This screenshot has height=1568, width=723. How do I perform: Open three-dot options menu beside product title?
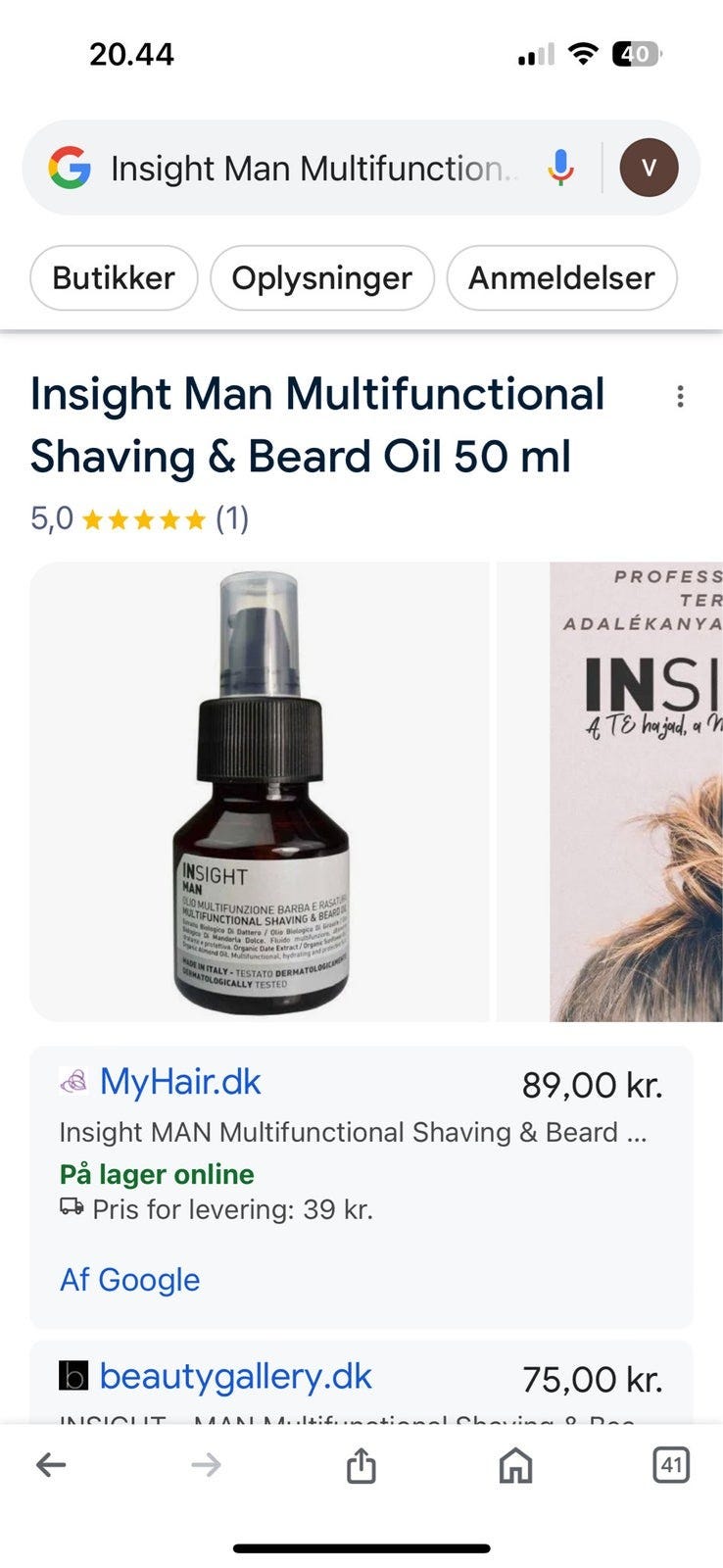[x=680, y=397]
